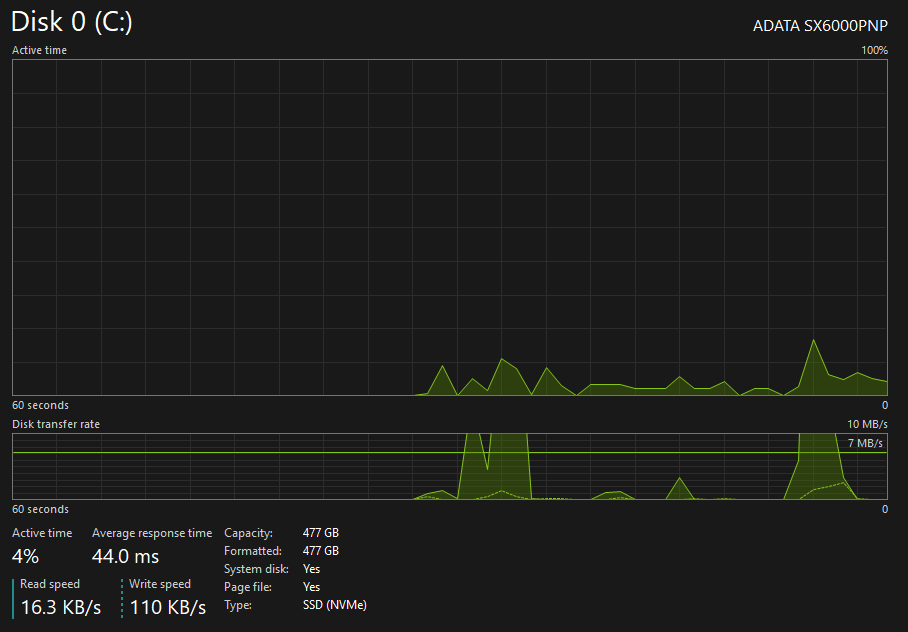Click the Read speed 16.3 KB/s value
The height and width of the screenshot is (632, 908).
coord(61,607)
